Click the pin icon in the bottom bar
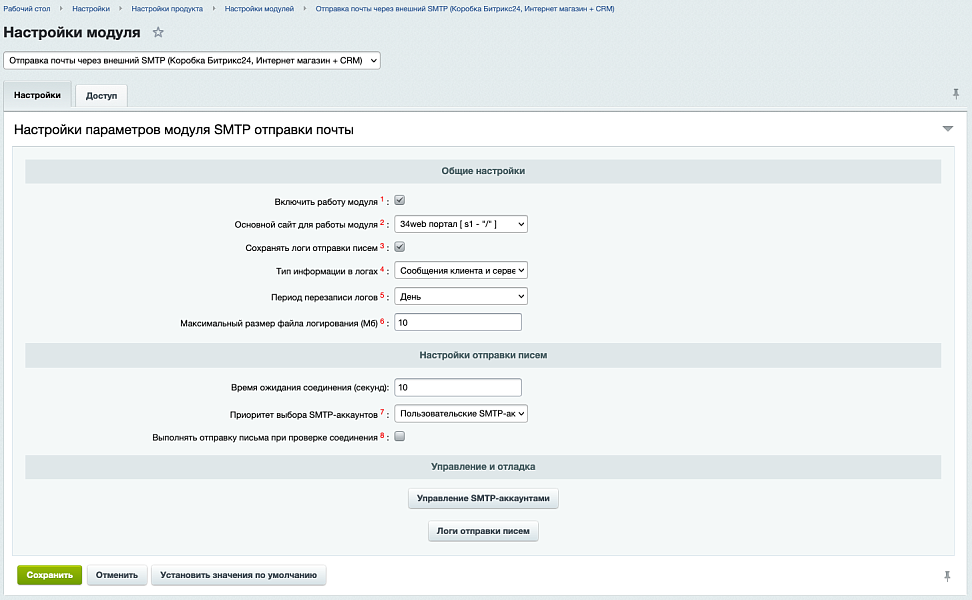Image resolution: width=972 pixels, height=600 pixels. [x=947, y=576]
